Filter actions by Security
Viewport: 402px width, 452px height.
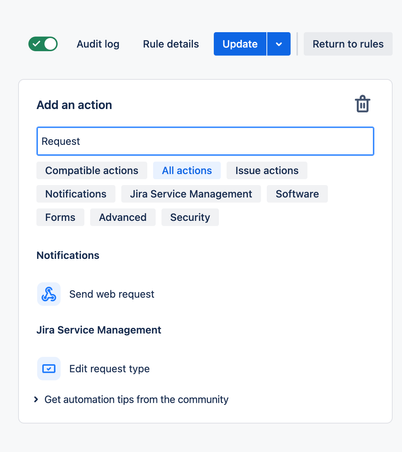(x=190, y=217)
